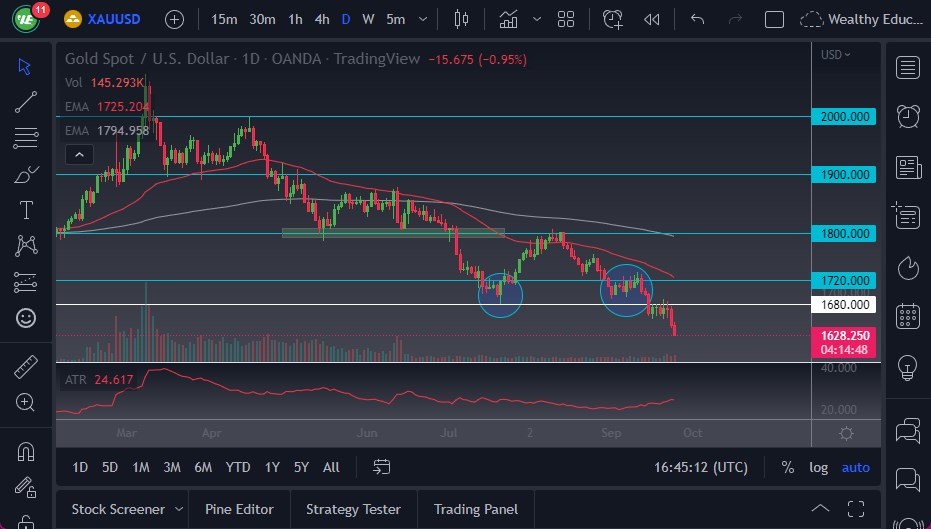Open the Pine Editor tab
The width and height of the screenshot is (931, 529).
coord(239,509)
